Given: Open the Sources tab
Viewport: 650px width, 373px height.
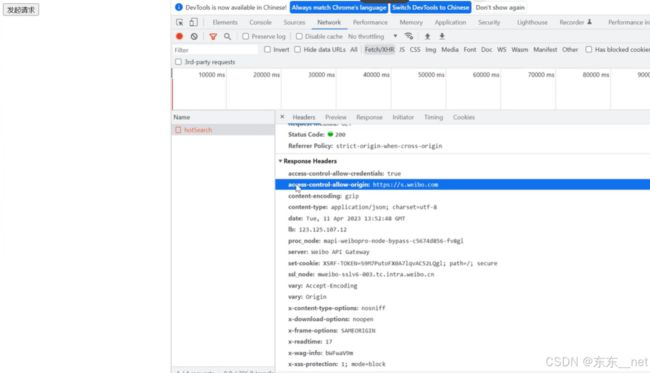Looking at the screenshot, I should (x=294, y=22).
